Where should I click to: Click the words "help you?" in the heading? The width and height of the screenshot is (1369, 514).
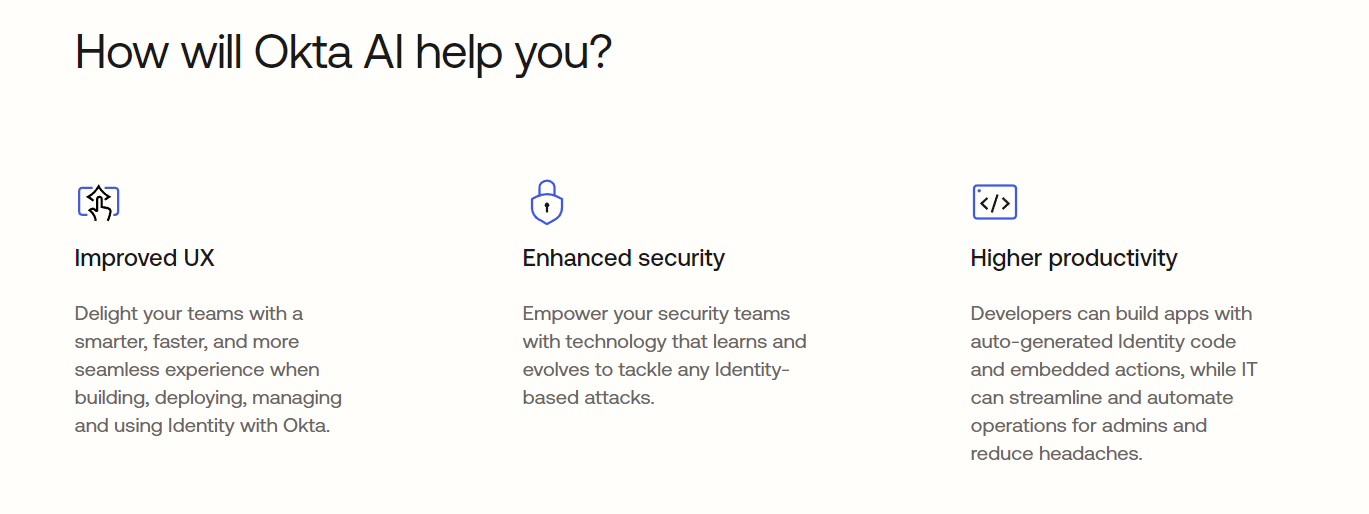click(x=512, y=52)
